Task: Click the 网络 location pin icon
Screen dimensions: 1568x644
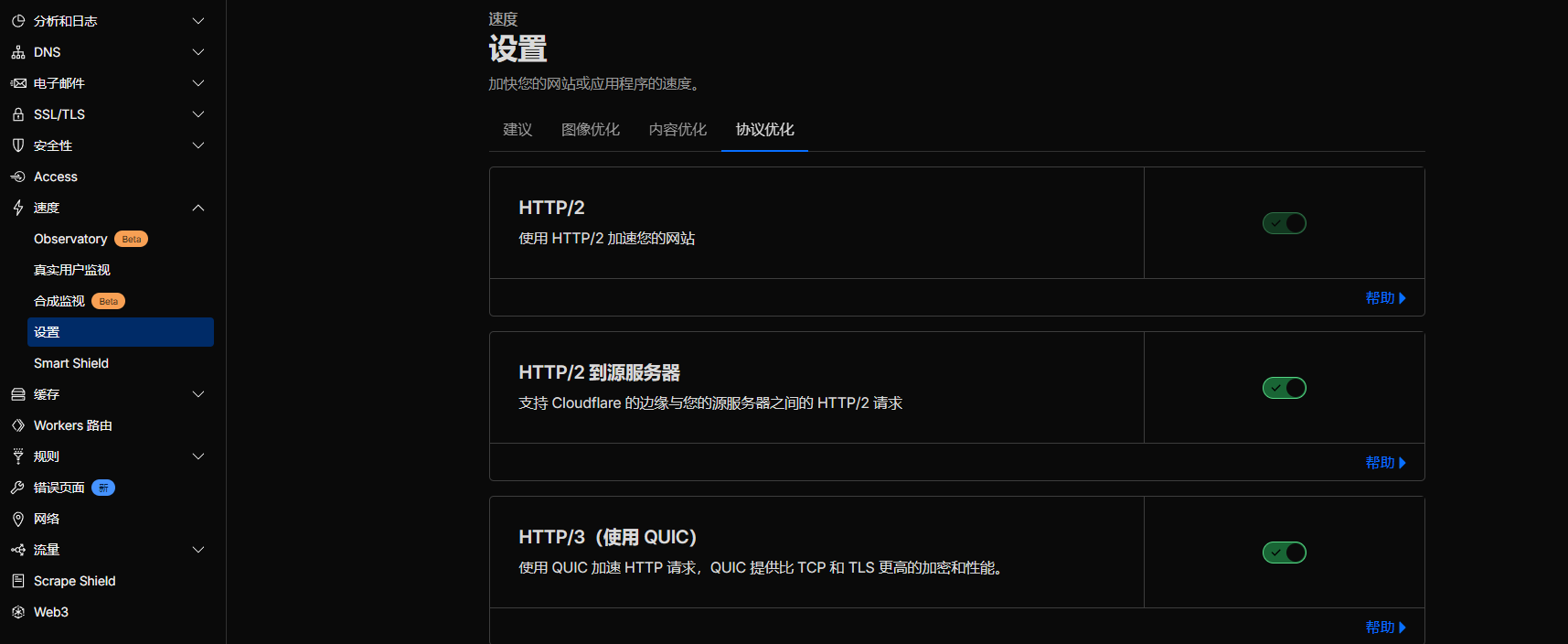Action: coord(17,519)
